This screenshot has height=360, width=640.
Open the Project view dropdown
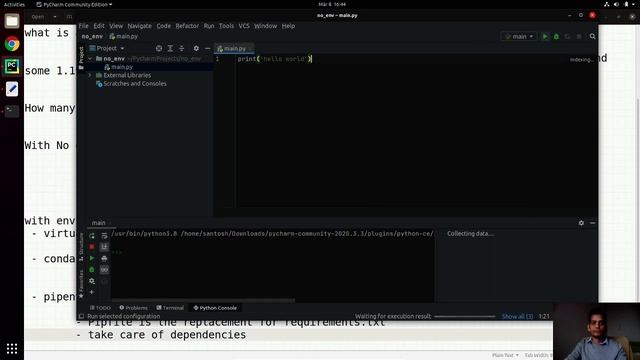107,48
